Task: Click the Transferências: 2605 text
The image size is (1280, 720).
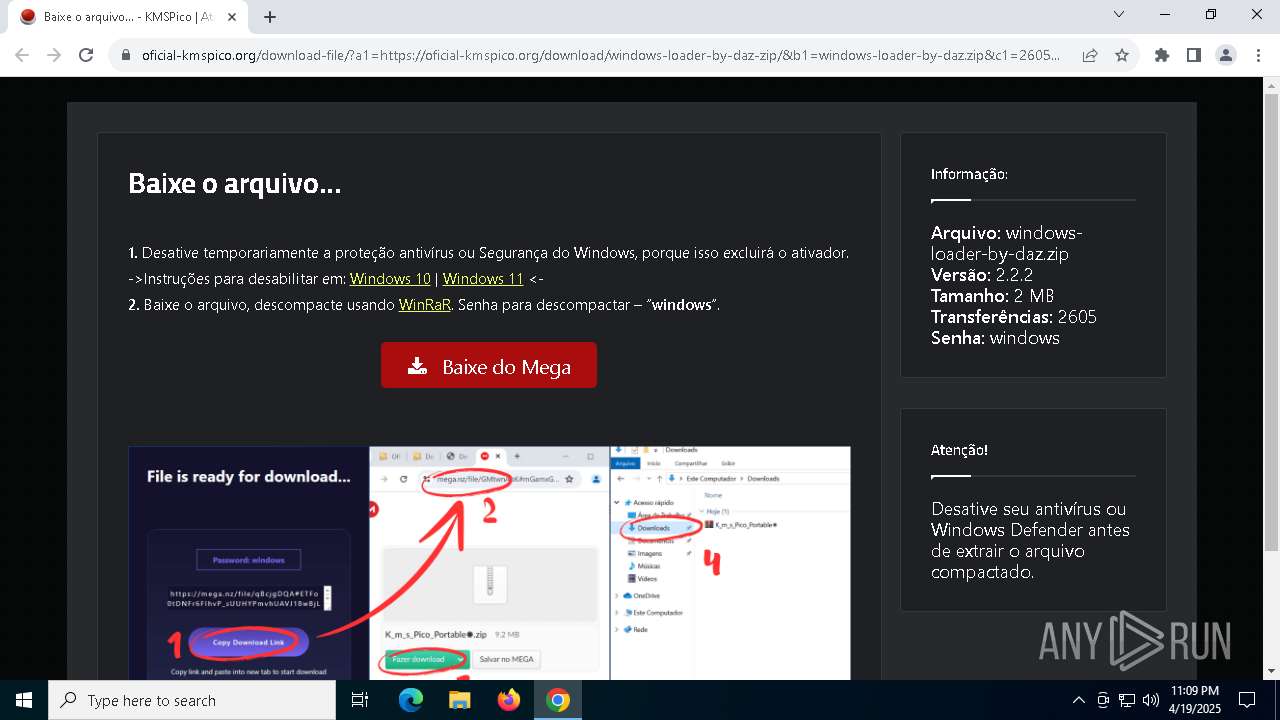Action: [1014, 317]
